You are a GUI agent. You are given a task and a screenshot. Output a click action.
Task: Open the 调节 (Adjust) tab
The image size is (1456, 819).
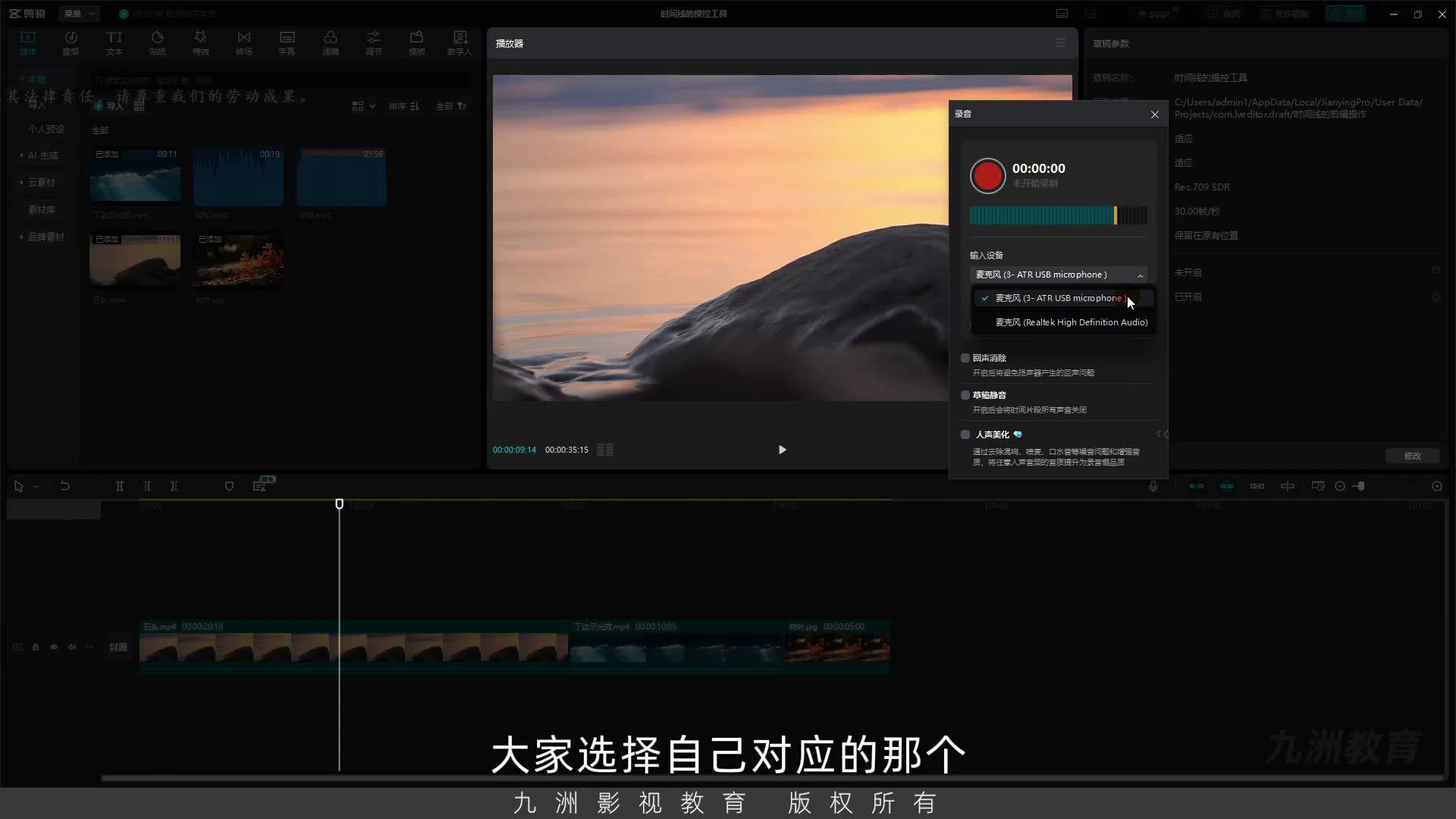pyautogui.click(x=373, y=43)
